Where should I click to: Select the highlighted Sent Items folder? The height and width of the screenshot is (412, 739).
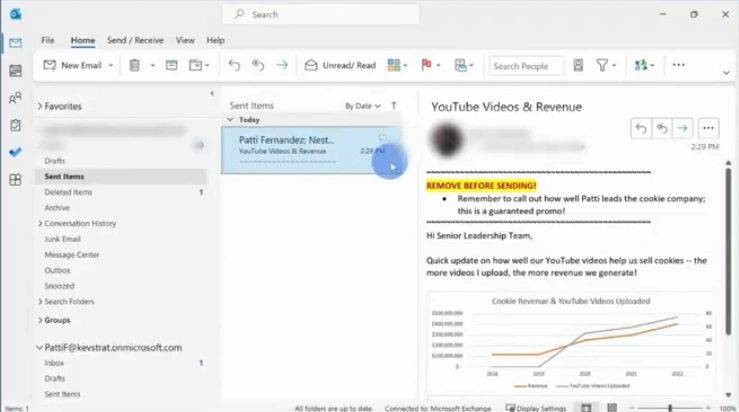click(x=121, y=176)
